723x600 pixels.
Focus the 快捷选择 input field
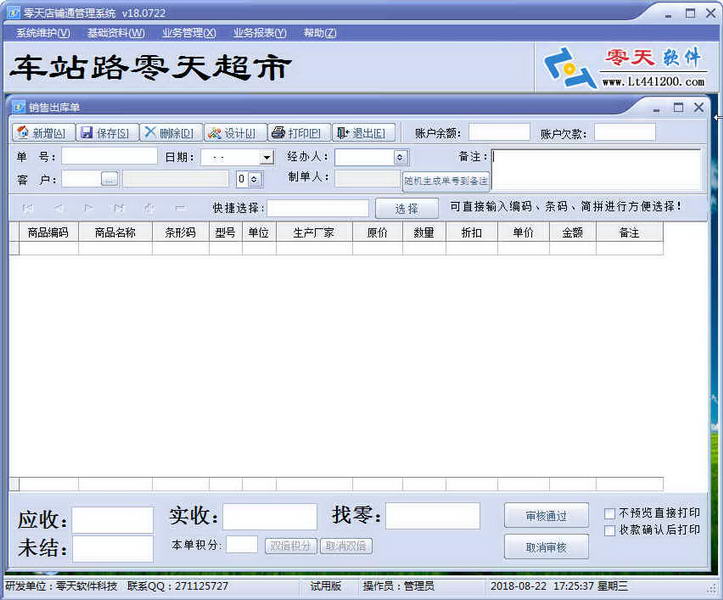coord(318,208)
